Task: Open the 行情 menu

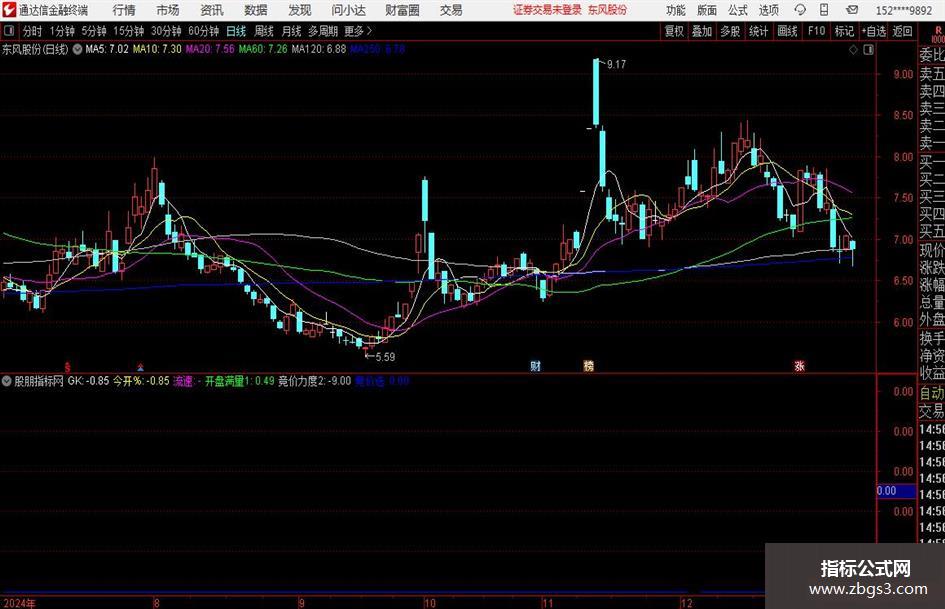Action: click(124, 10)
